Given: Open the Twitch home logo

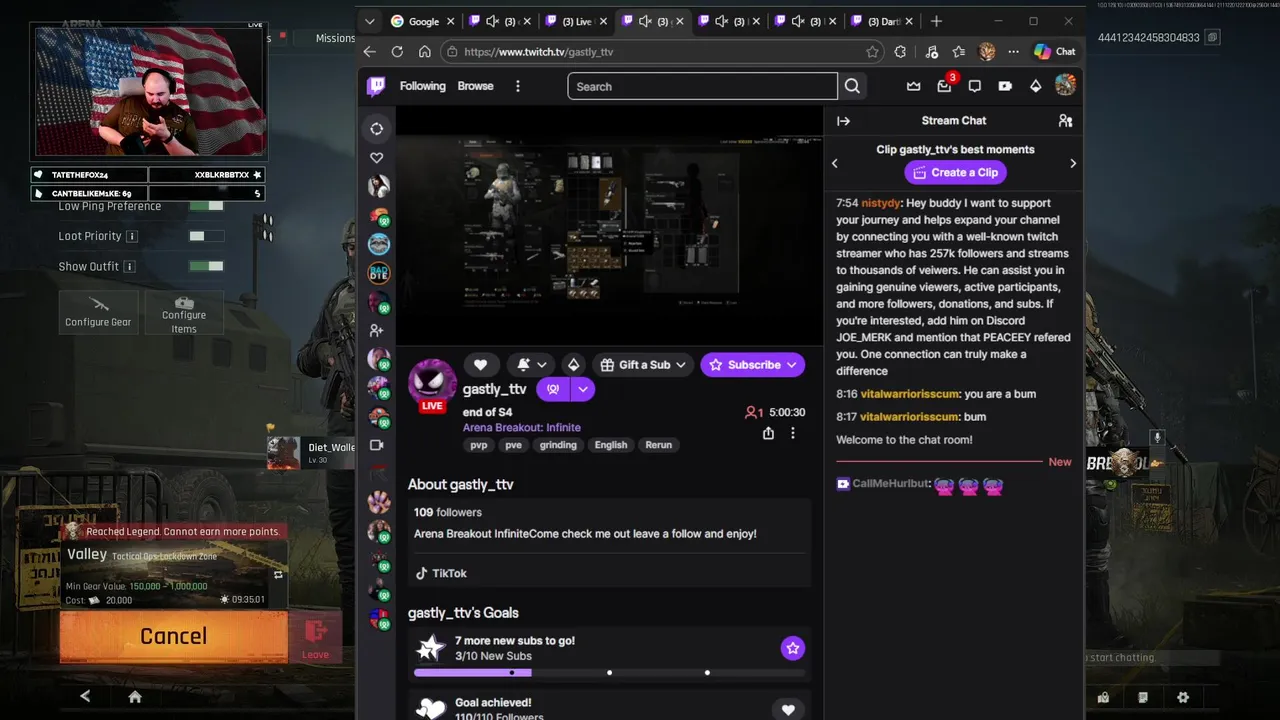Looking at the screenshot, I should tap(376, 86).
